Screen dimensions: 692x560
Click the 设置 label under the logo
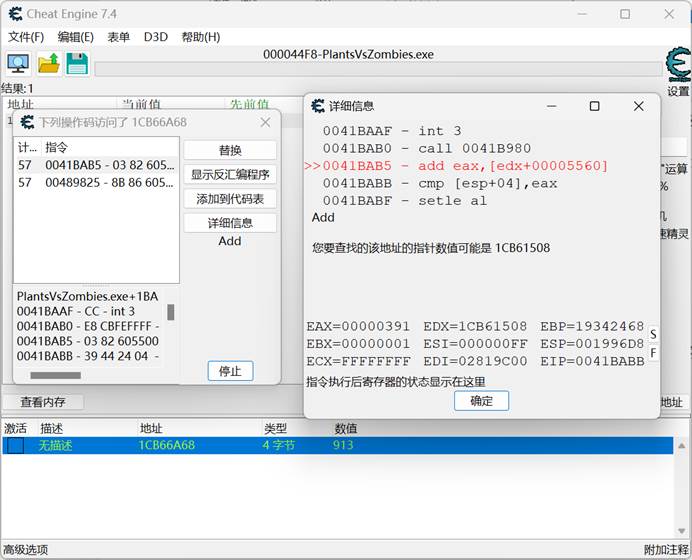point(678,91)
